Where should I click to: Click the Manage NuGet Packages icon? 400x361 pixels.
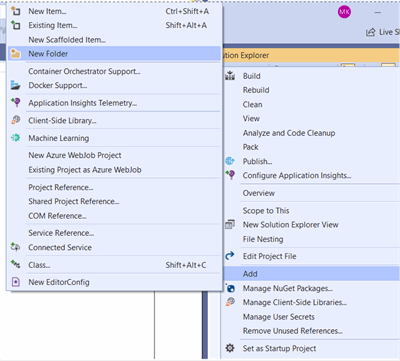pos(230,288)
